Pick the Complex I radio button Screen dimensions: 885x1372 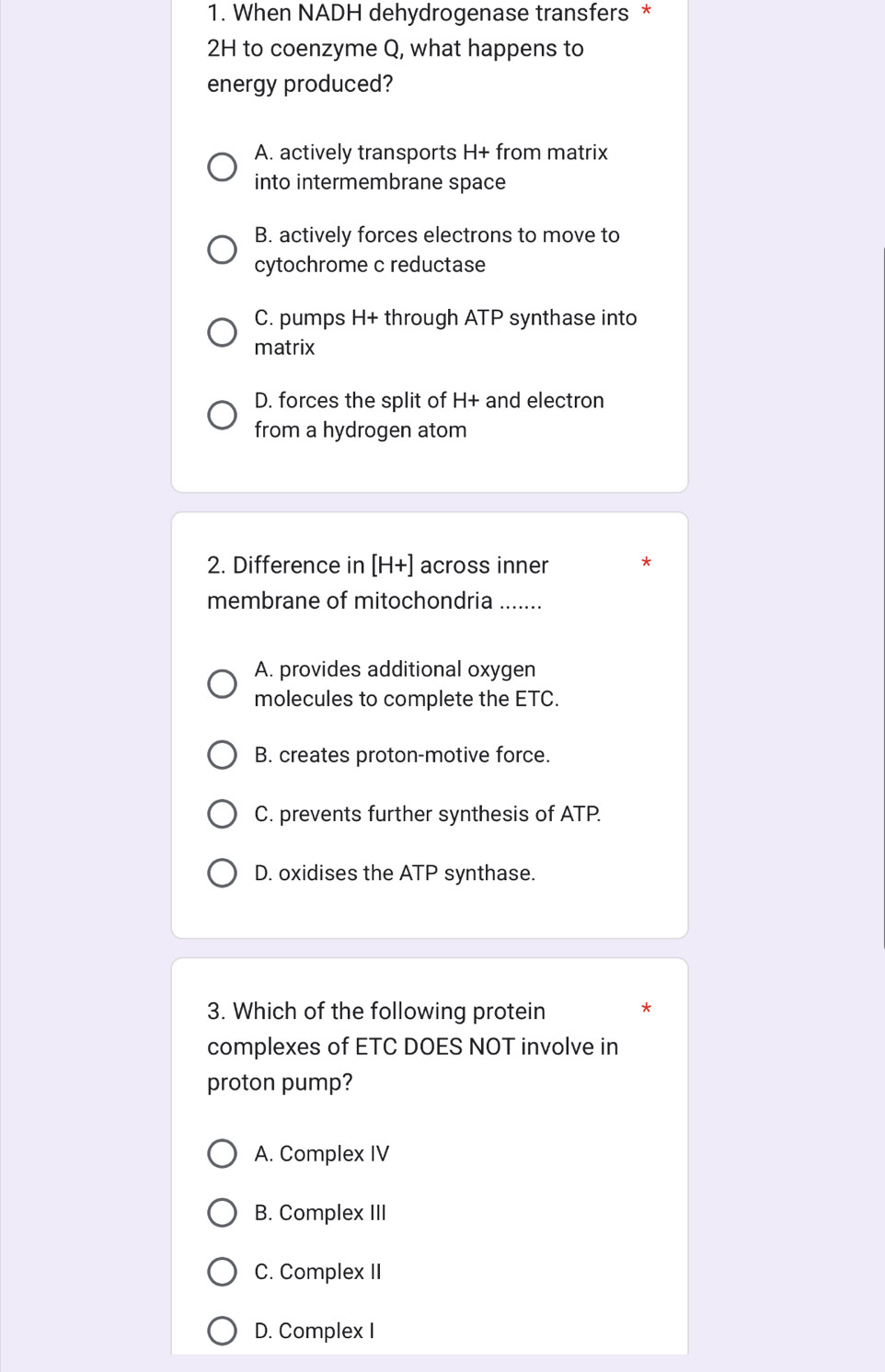[222, 1331]
